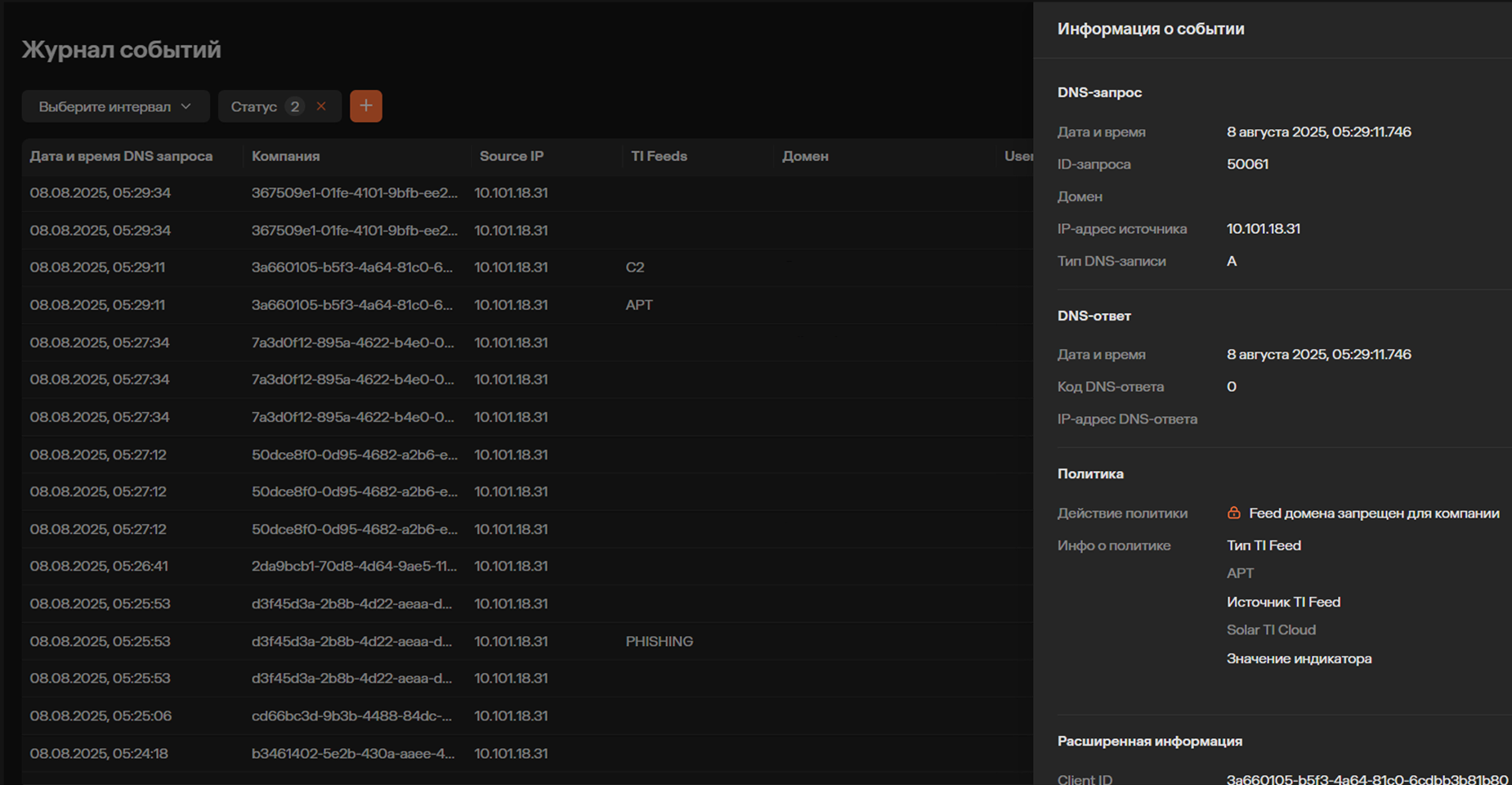
Task: Sort by 'Дата и время DNS запроса' column header
Action: [121, 156]
